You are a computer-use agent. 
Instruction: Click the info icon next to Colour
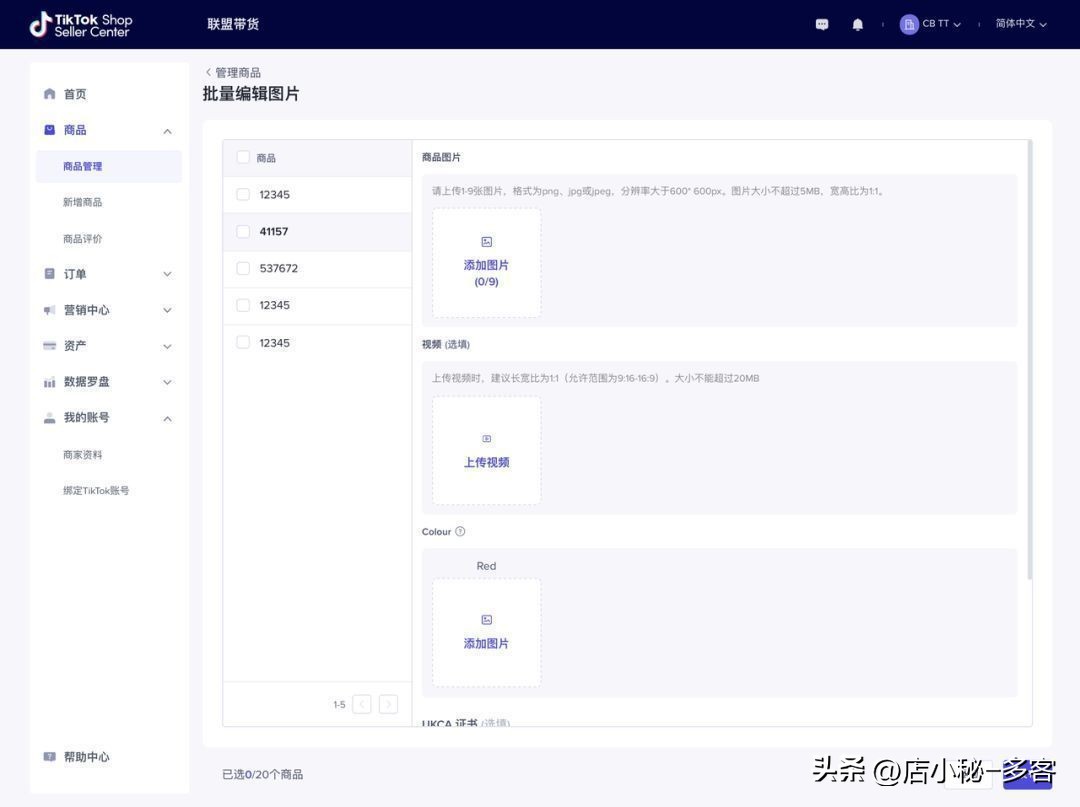pyautogui.click(x=459, y=530)
